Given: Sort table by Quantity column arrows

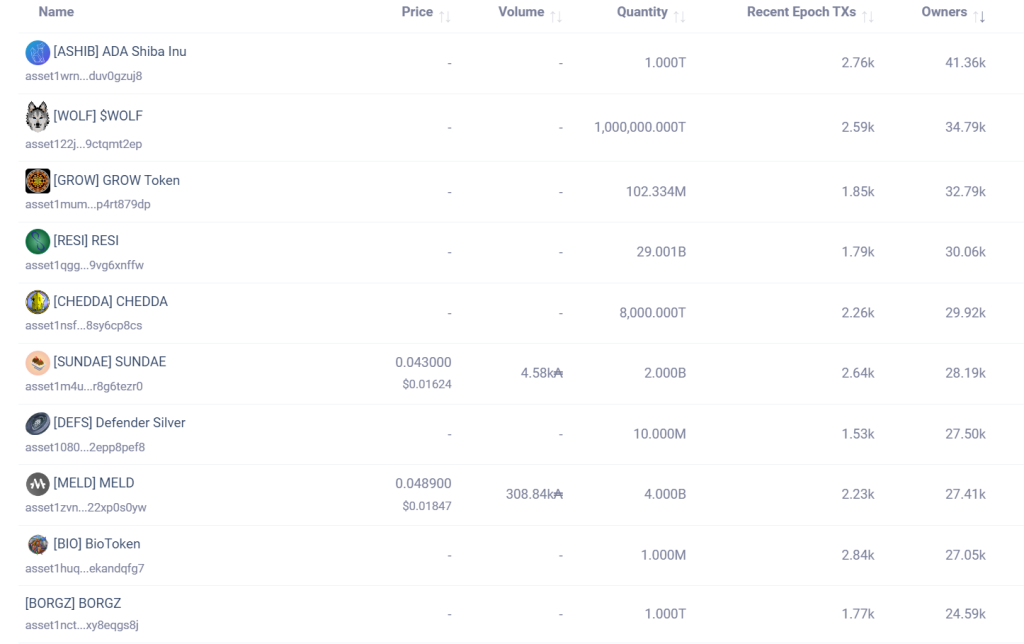Looking at the screenshot, I should (x=679, y=17).
